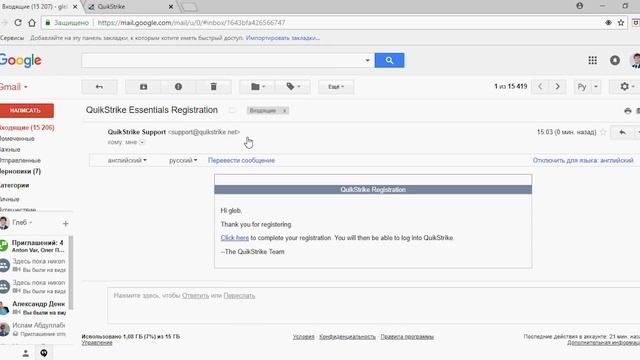Archive the email with archive icon
Screen dimensions: 640x360
click(x=143, y=87)
